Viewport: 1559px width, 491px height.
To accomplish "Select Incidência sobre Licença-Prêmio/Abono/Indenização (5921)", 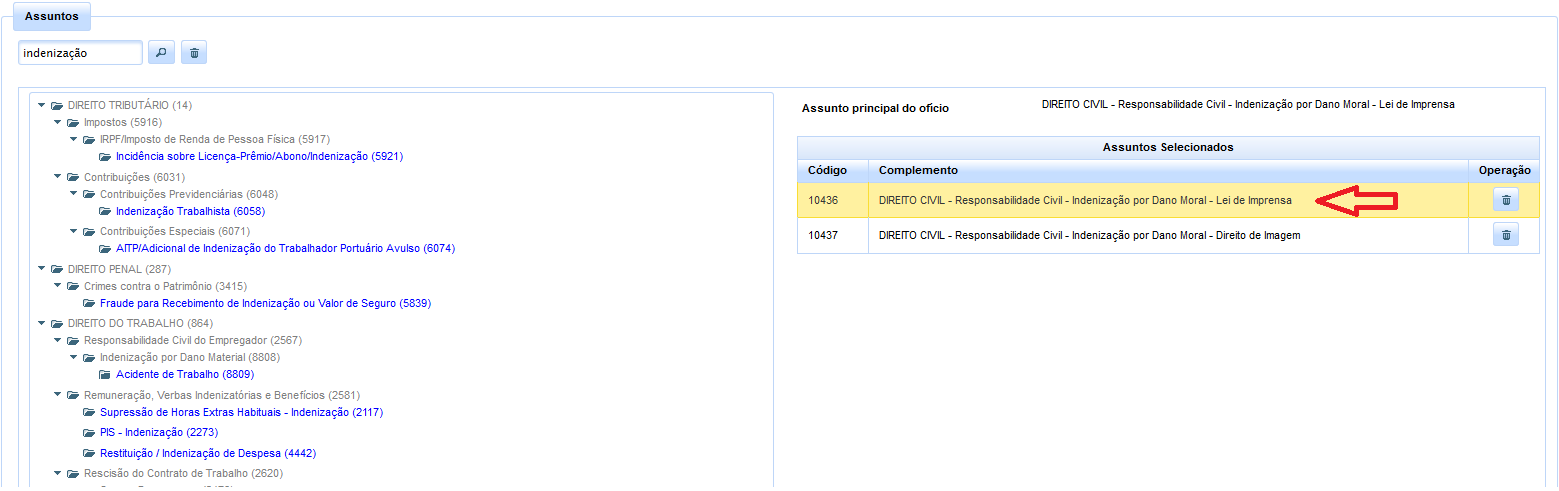I will pyautogui.click(x=259, y=157).
